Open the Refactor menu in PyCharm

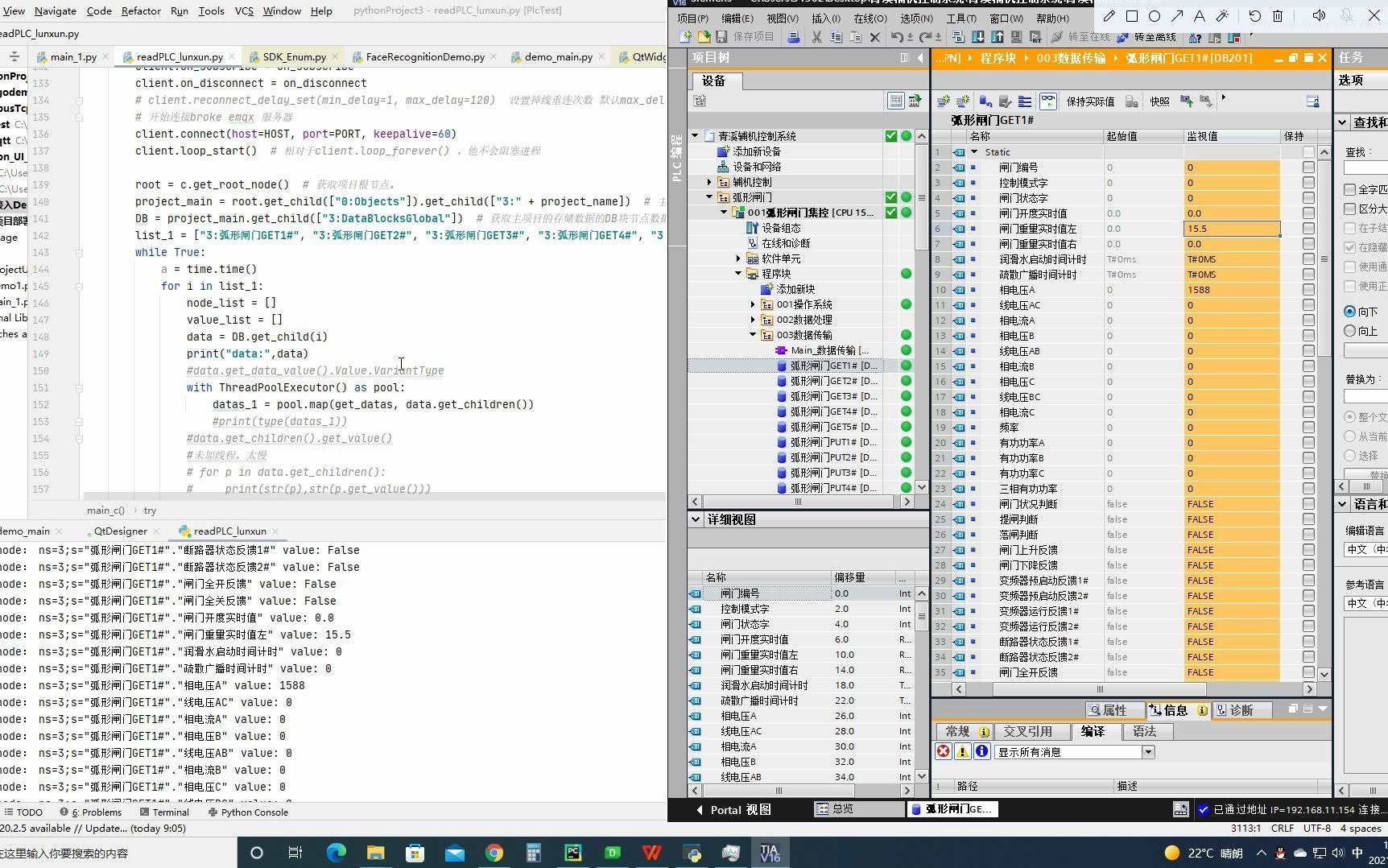[x=141, y=10]
